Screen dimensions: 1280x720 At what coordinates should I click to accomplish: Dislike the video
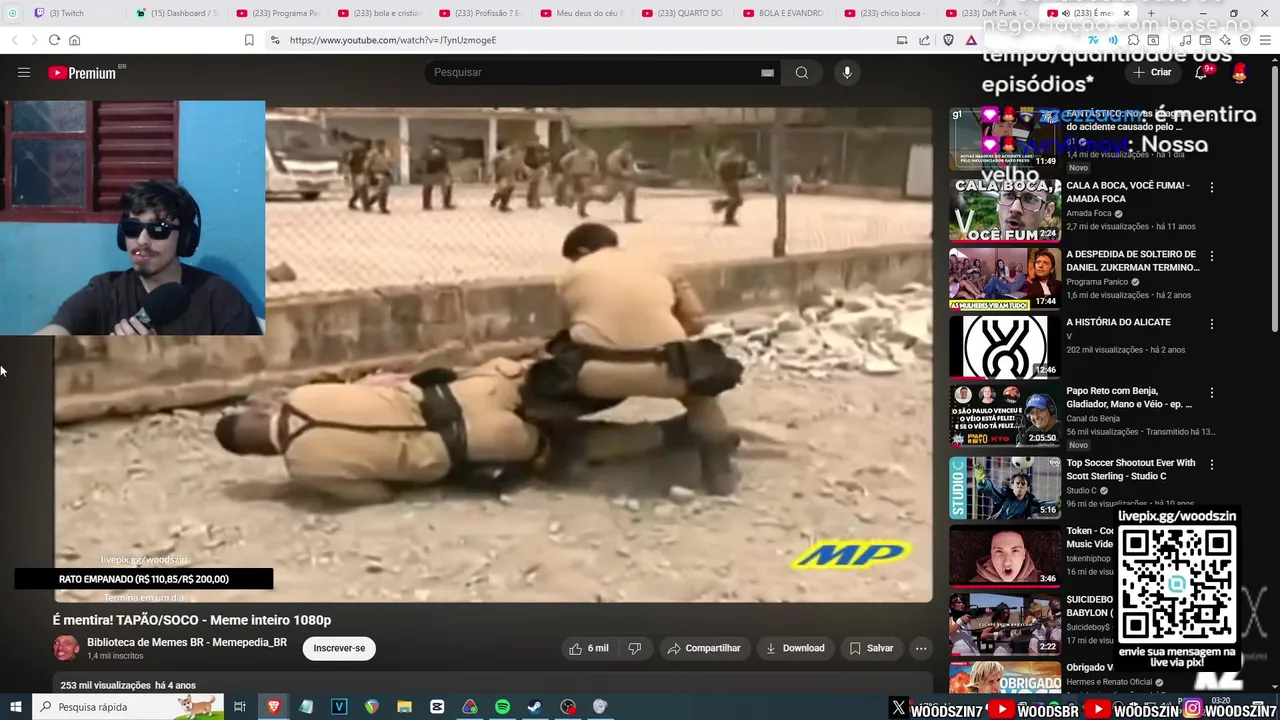tap(634, 648)
